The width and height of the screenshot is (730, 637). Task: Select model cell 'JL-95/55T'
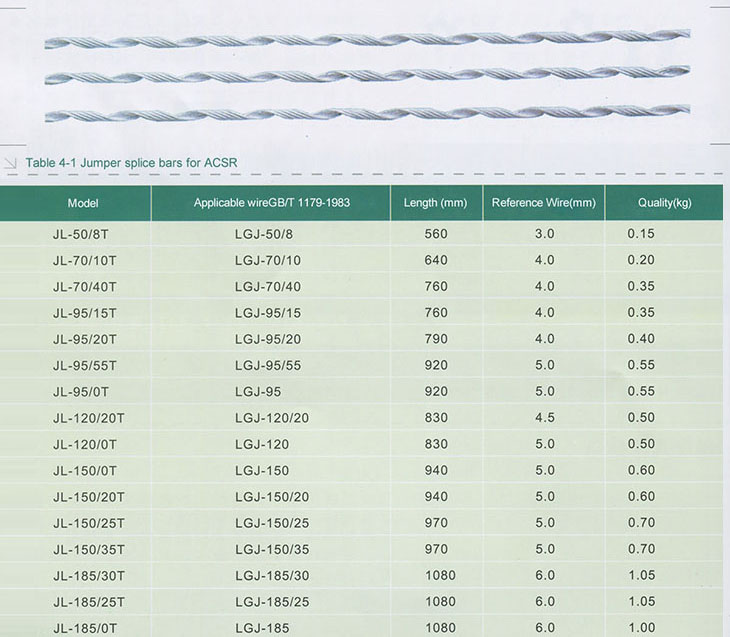coord(84,366)
